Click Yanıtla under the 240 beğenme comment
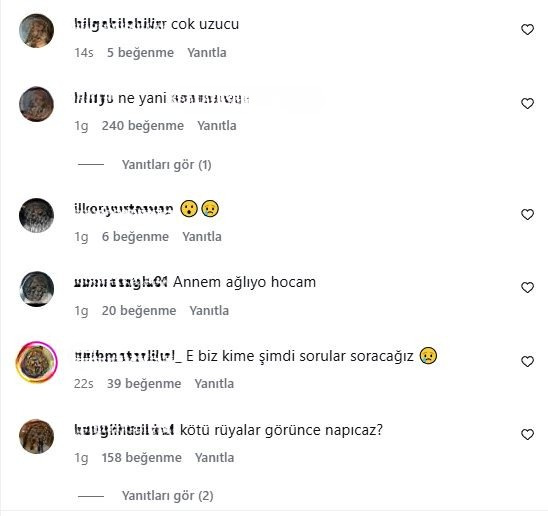Image resolution: width=548 pixels, height=516 pixels. click(217, 126)
